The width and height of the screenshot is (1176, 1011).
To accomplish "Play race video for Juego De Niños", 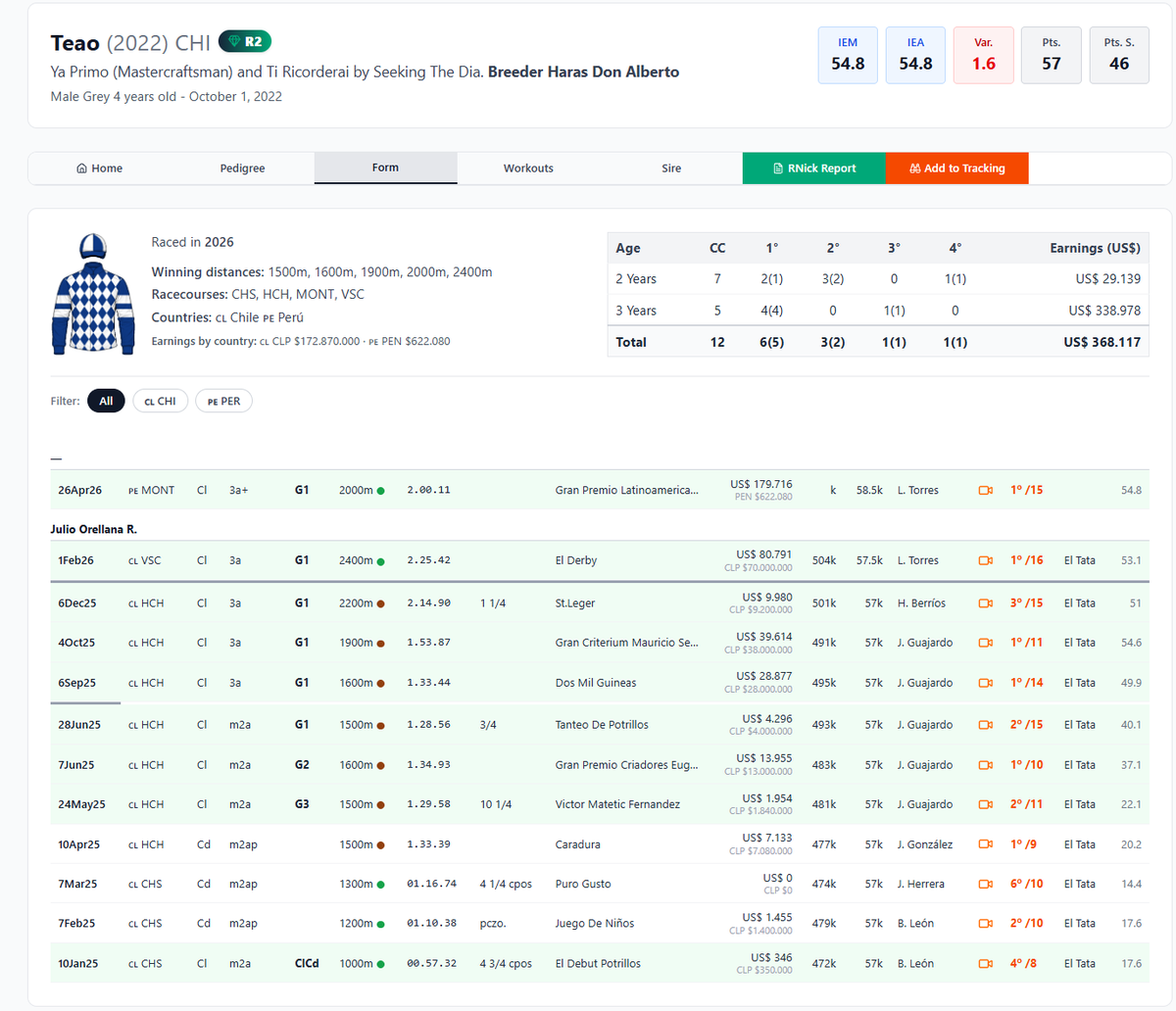I will (986, 923).
